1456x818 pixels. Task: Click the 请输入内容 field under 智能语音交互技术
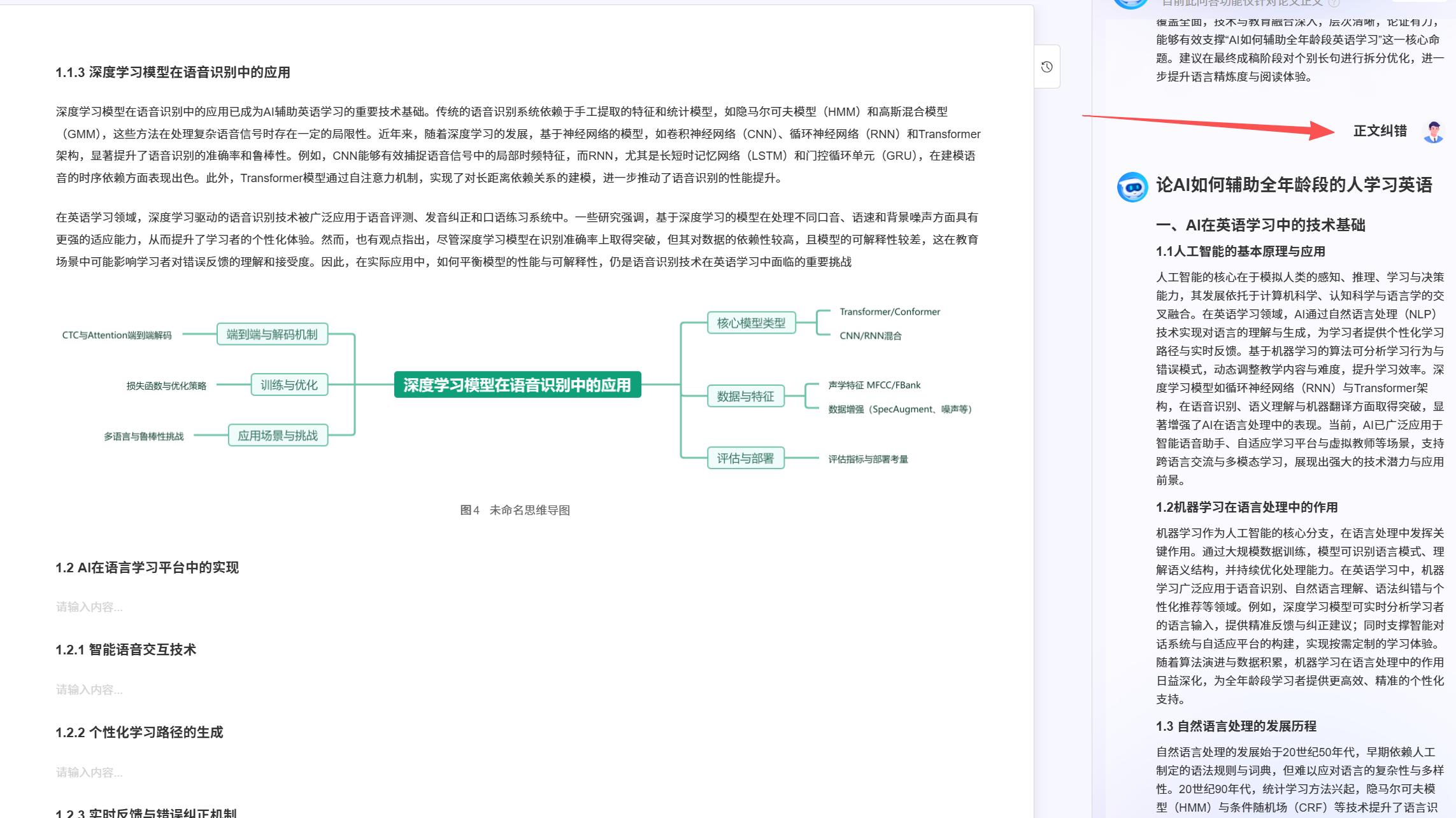89,689
